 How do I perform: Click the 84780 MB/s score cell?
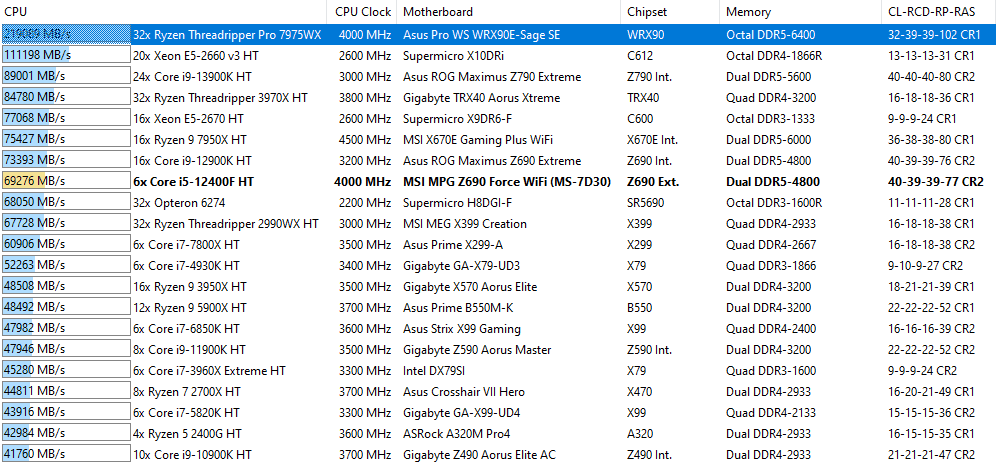(66, 97)
